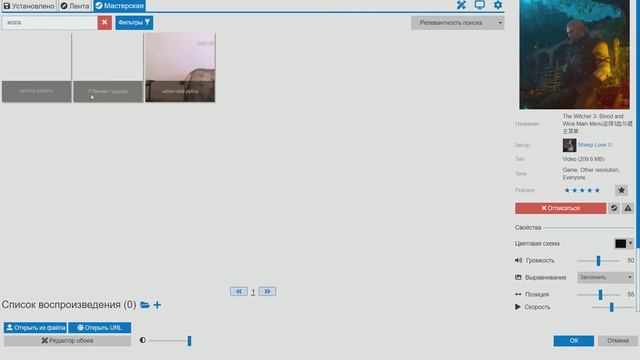Open author Sheep Love U profile link
The image size is (640, 360).
tap(595, 145)
